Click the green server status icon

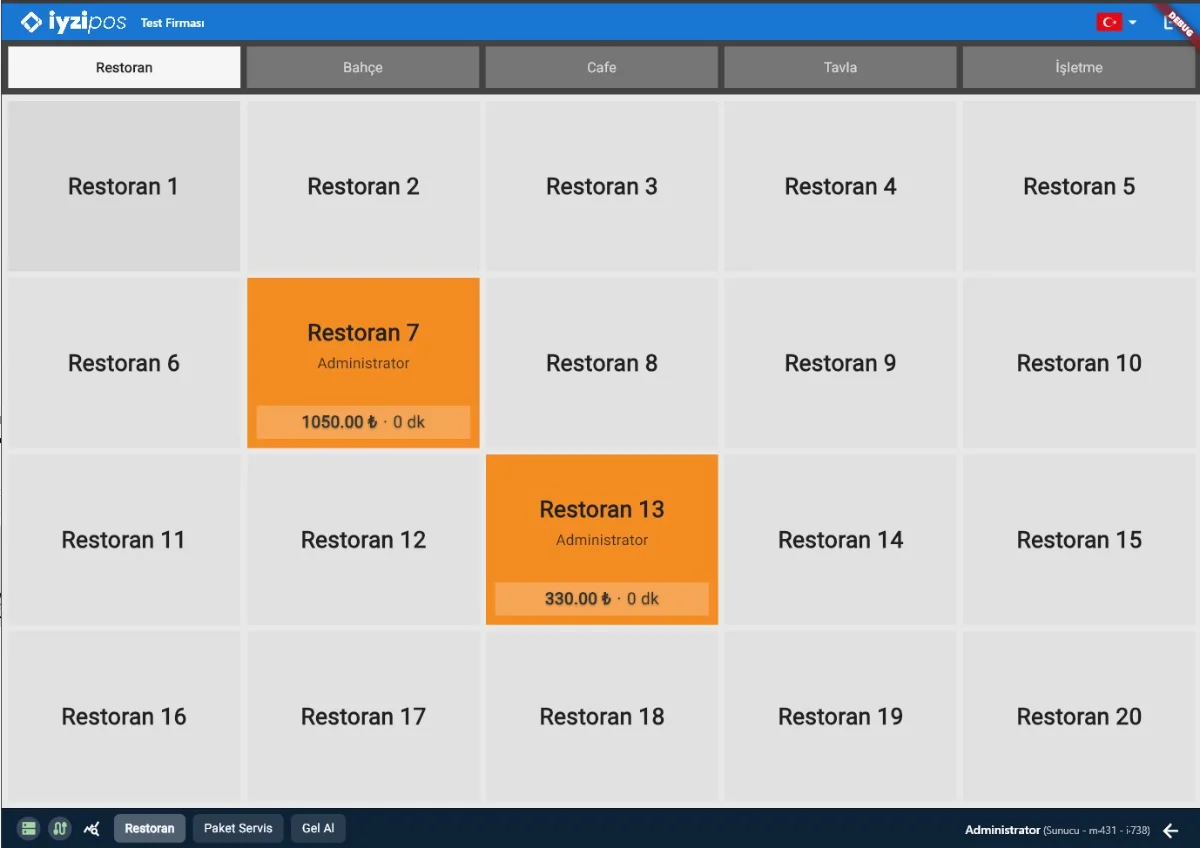[28, 829]
